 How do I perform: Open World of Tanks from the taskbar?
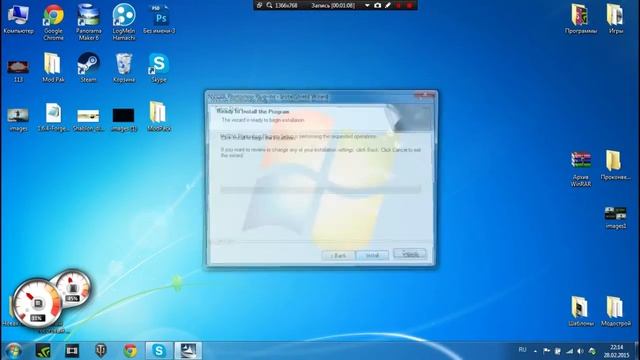point(101,351)
